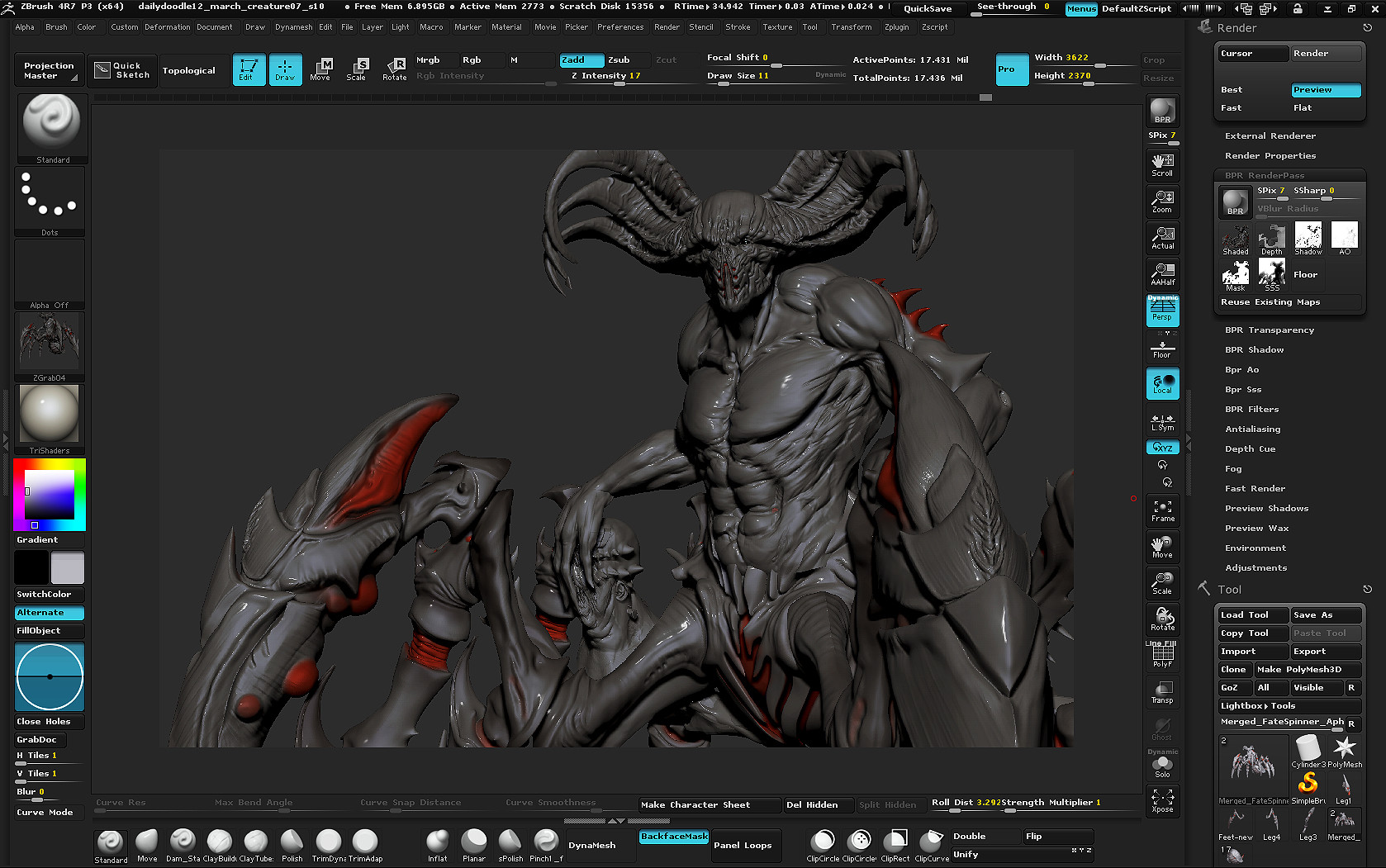Click Load Tool button
Screen dimensions: 1386x868
(1252, 615)
